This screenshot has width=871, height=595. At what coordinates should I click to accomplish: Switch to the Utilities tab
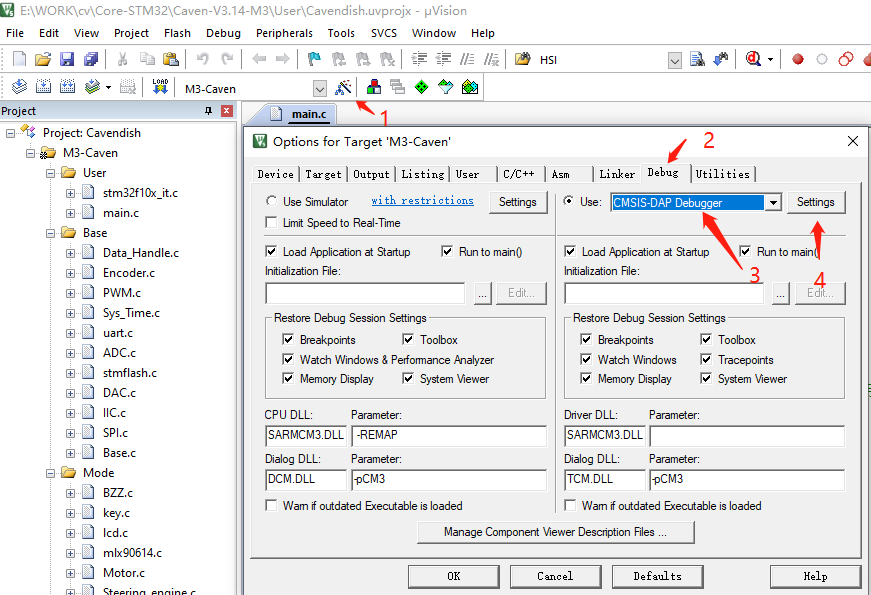pyautogui.click(x=723, y=174)
